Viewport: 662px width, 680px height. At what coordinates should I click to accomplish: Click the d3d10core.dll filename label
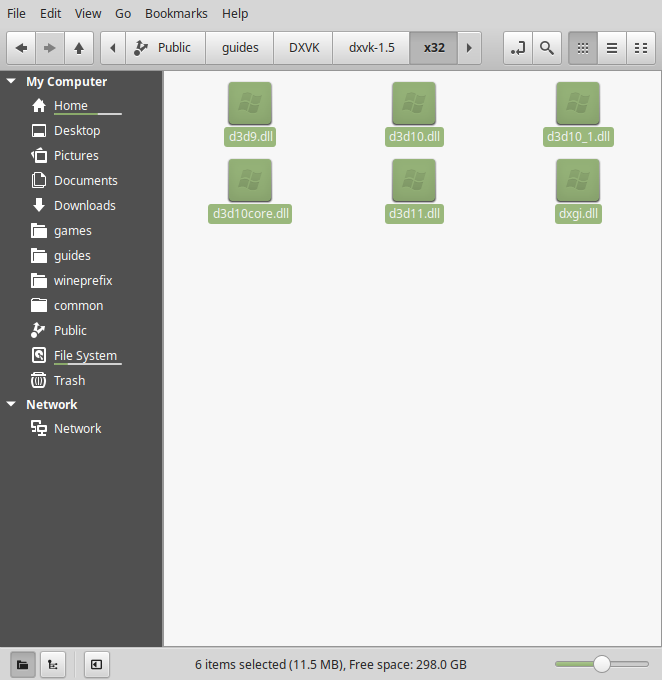click(x=250, y=214)
